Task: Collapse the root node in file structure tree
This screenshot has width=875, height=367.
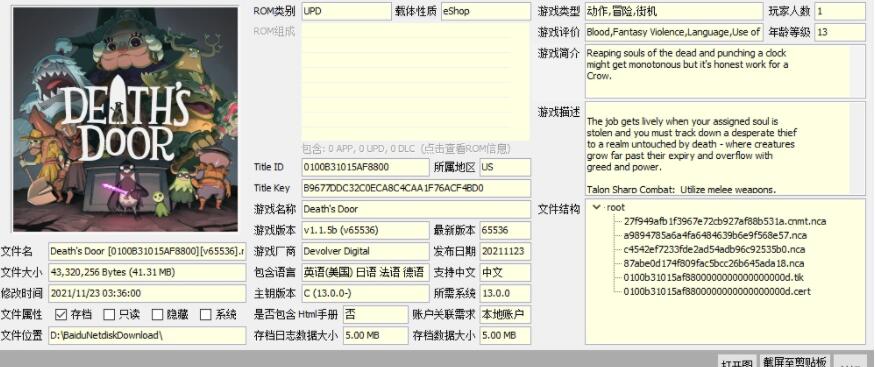Action: click(x=597, y=207)
